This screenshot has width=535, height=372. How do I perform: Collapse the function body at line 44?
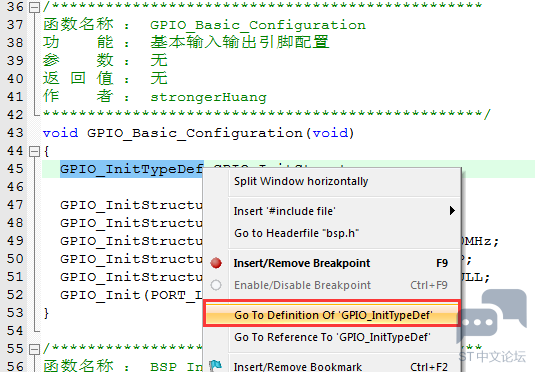(34, 151)
